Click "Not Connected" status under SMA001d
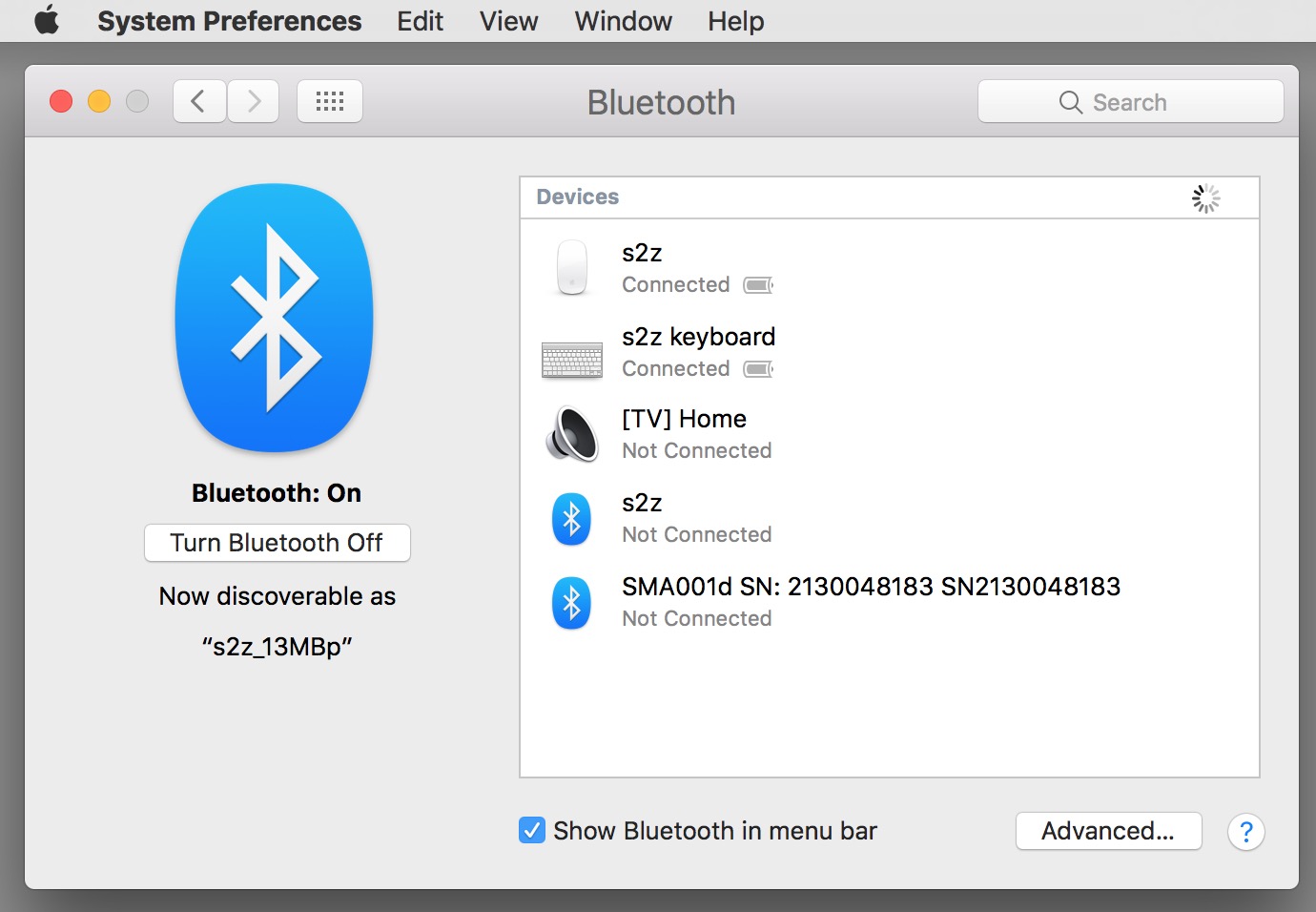 pyautogui.click(x=697, y=618)
